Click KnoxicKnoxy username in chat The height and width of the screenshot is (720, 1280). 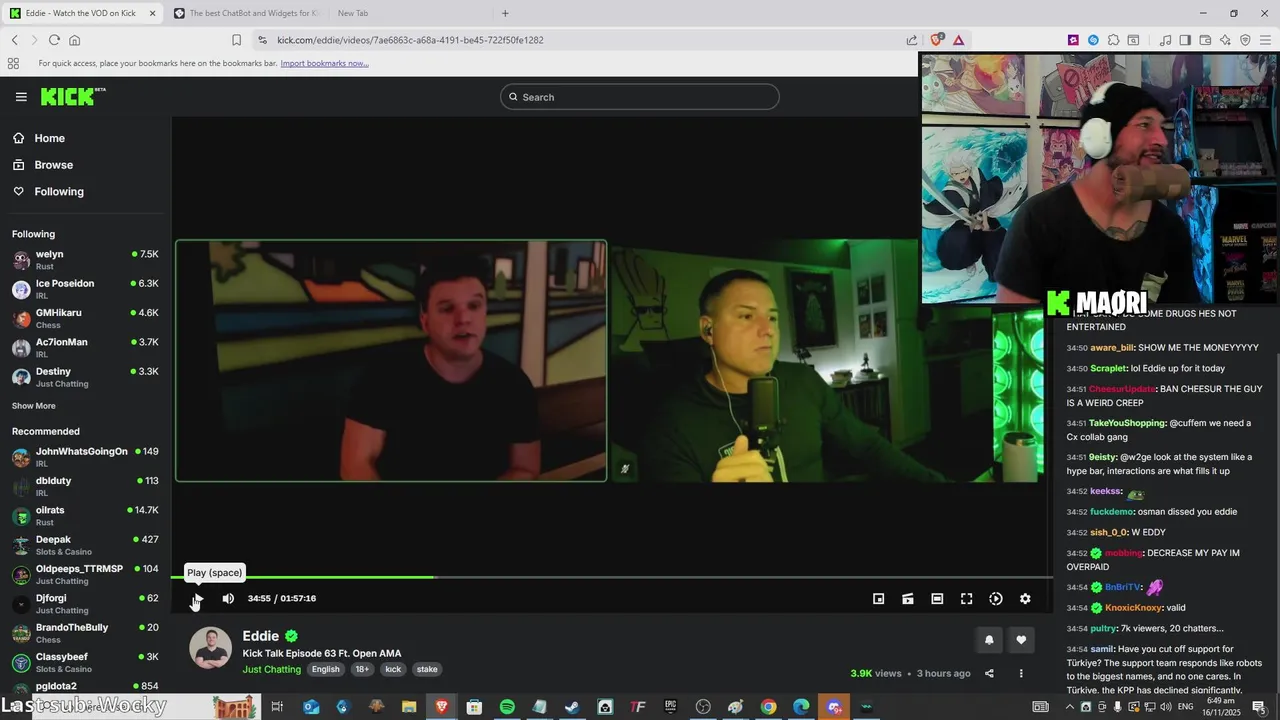click(x=1134, y=608)
